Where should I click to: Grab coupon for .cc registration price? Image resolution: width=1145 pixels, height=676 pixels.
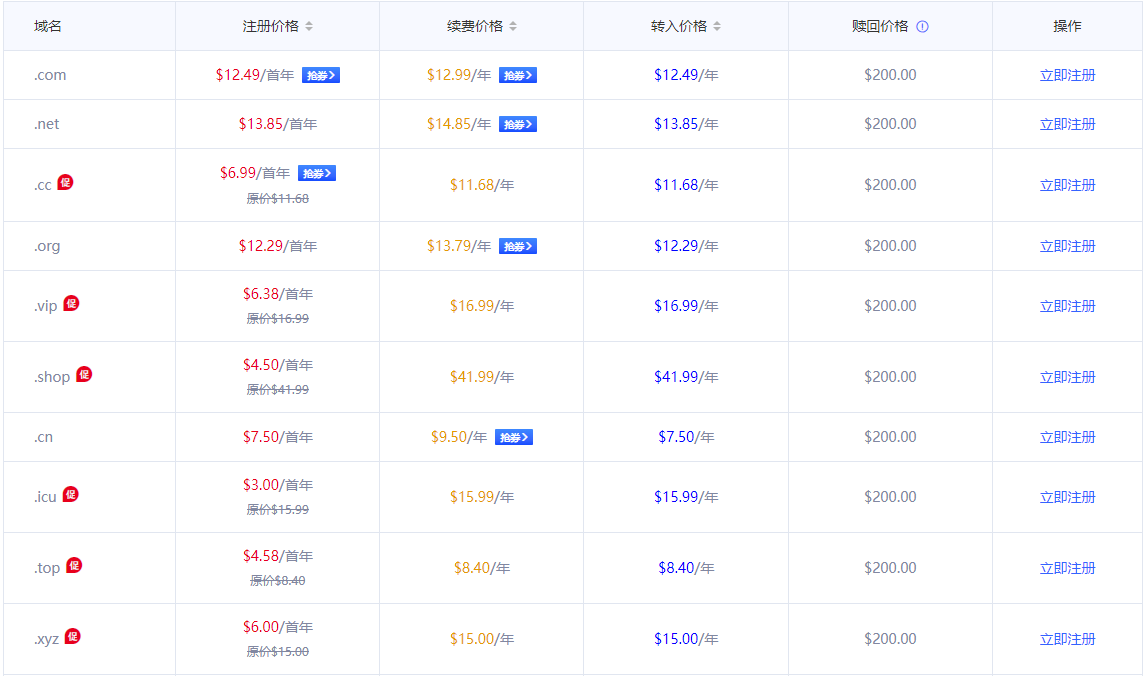317,173
